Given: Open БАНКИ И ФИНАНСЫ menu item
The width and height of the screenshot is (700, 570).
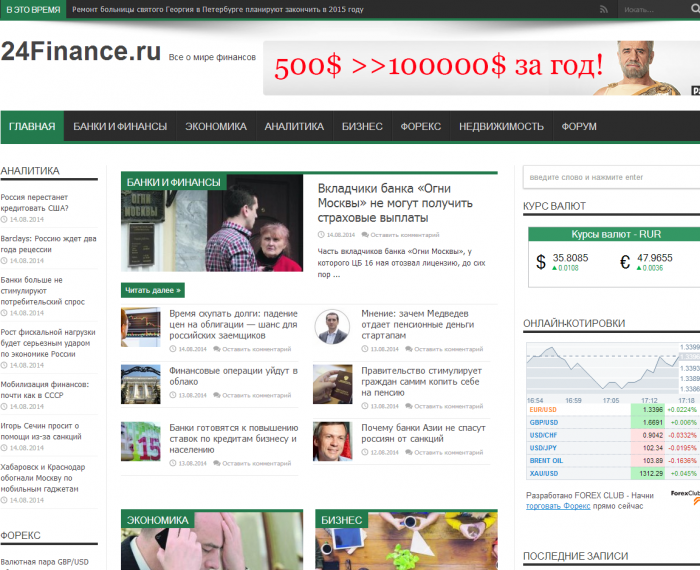Looking at the screenshot, I should click(x=120, y=127).
